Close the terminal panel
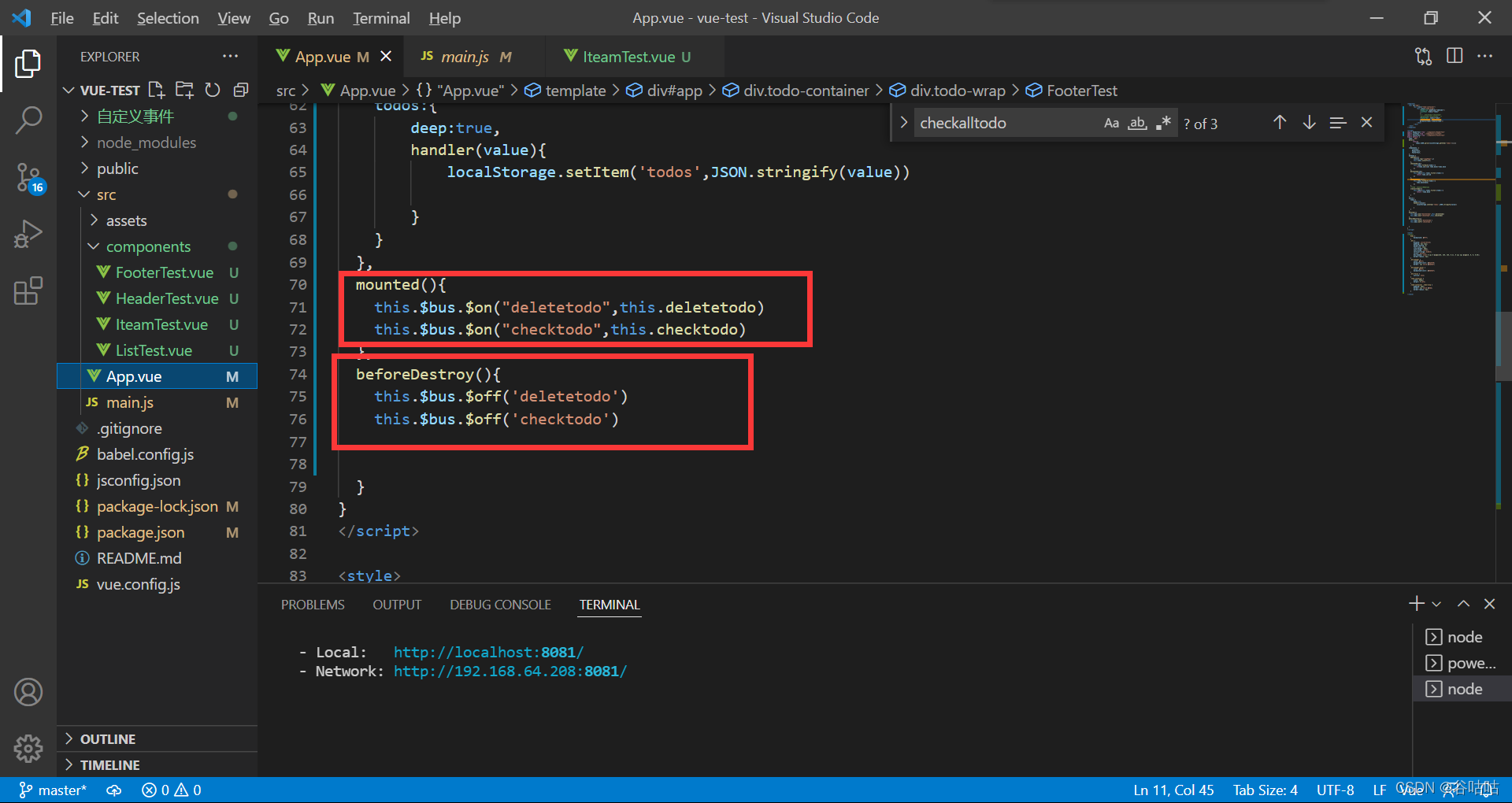Image resolution: width=1512 pixels, height=803 pixels. point(1489,604)
